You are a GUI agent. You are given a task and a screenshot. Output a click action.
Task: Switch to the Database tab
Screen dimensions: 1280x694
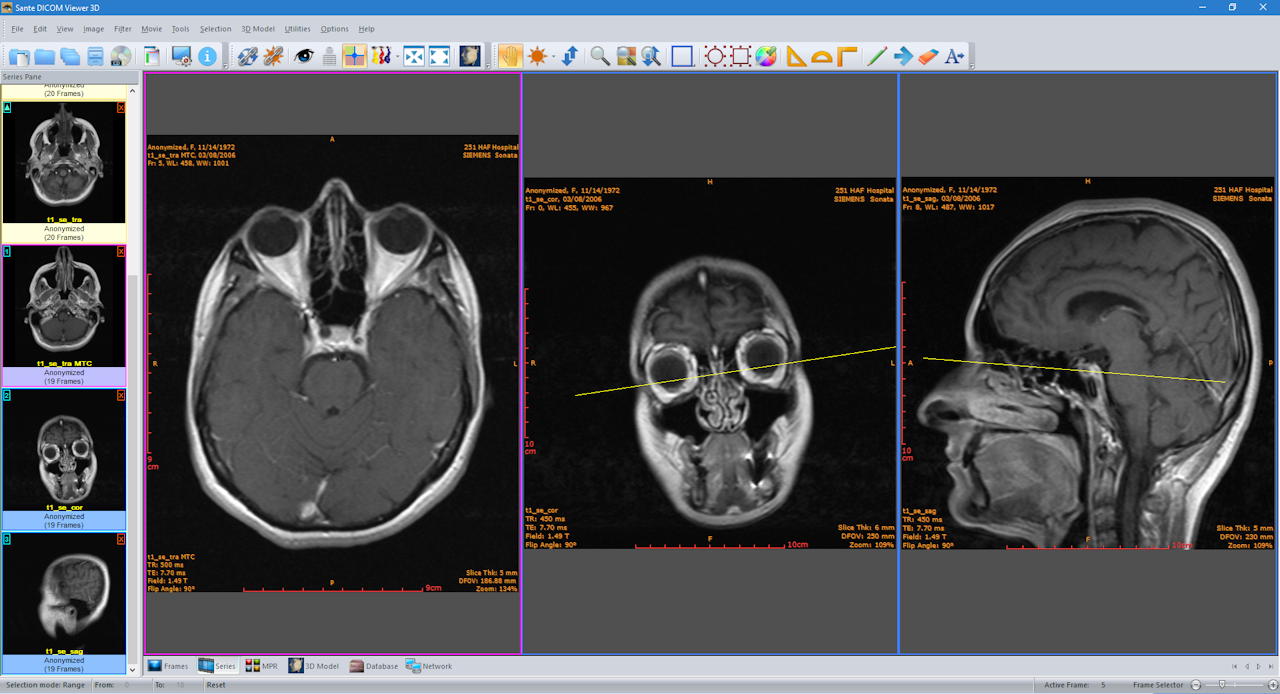point(374,666)
